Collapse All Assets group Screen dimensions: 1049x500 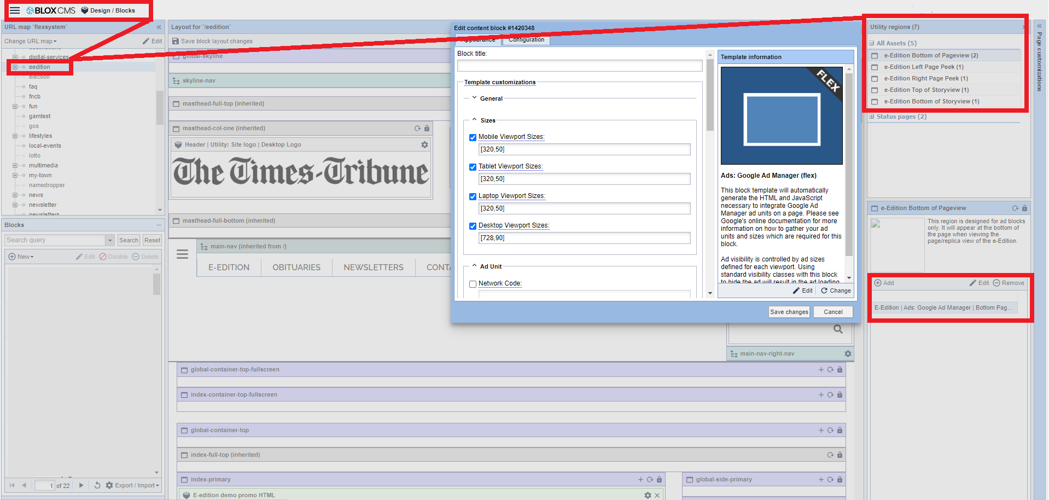(871, 43)
